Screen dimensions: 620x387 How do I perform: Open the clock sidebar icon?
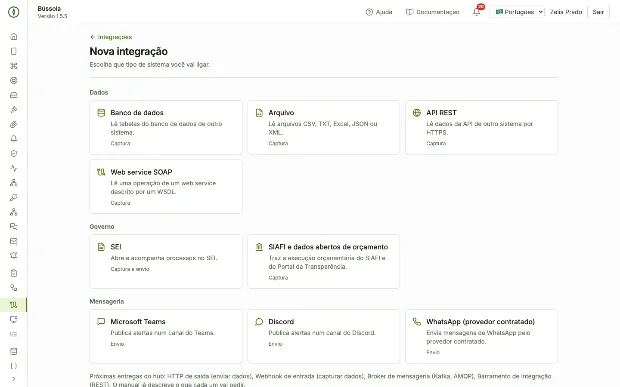13,153
